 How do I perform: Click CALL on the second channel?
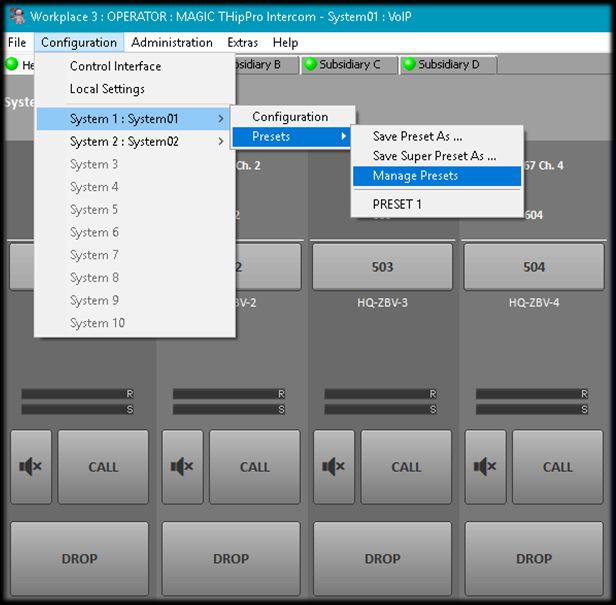[x=255, y=467]
